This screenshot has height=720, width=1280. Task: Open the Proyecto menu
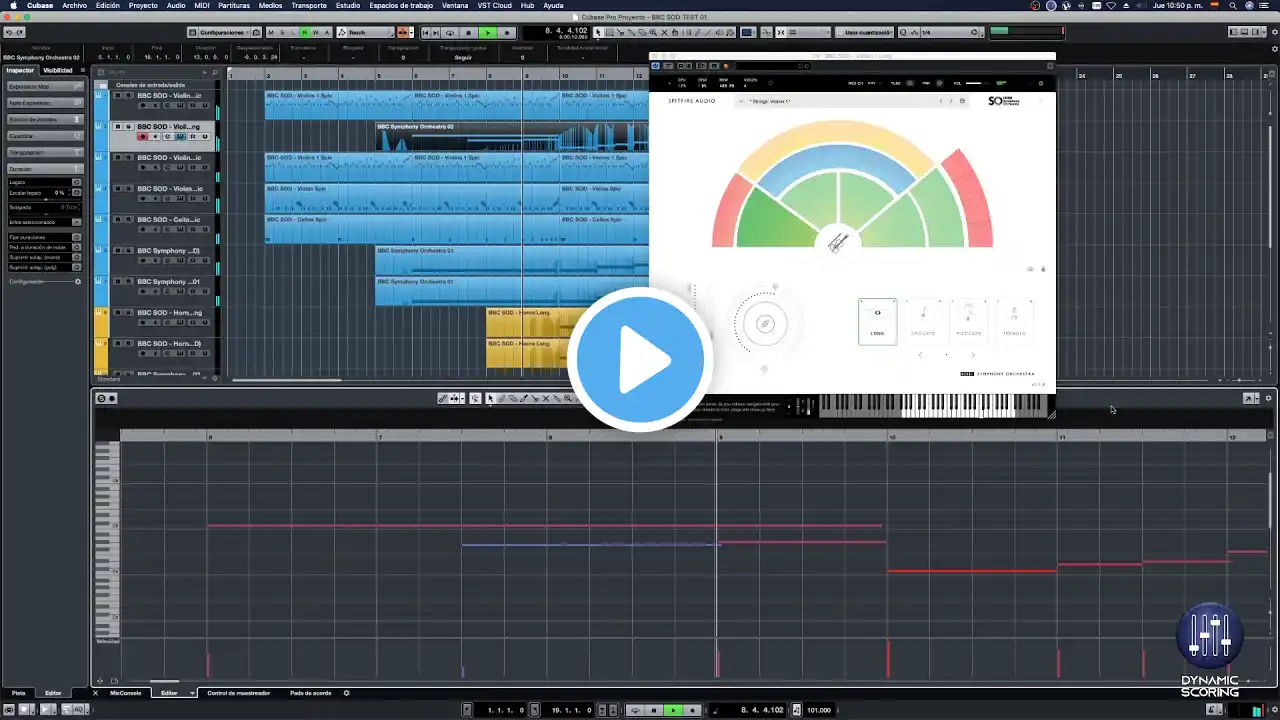click(143, 5)
